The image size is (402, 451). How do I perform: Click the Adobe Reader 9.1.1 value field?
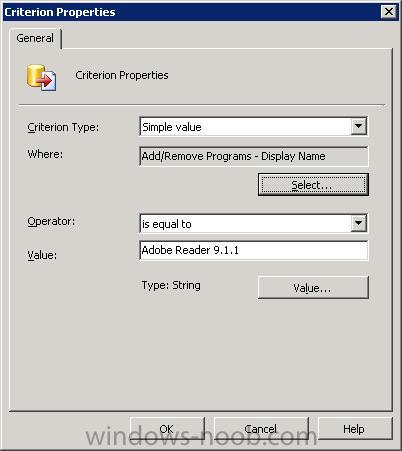point(254,250)
